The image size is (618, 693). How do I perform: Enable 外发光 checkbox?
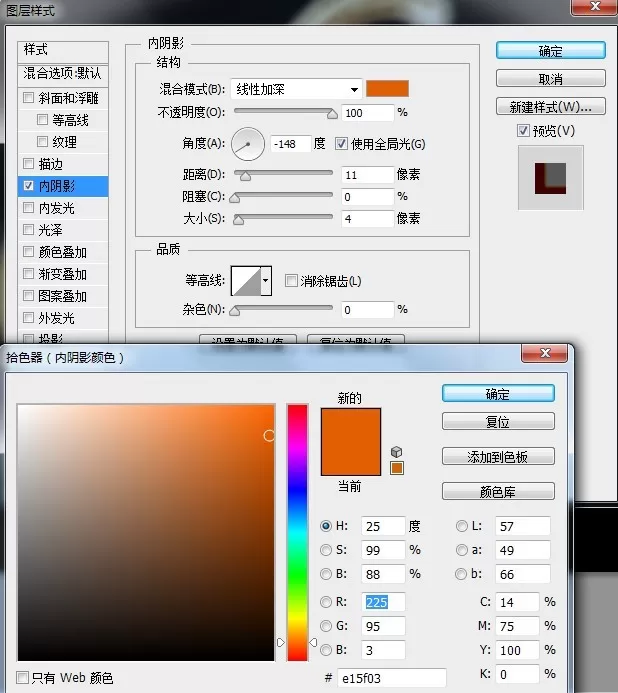tap(28, 317)
